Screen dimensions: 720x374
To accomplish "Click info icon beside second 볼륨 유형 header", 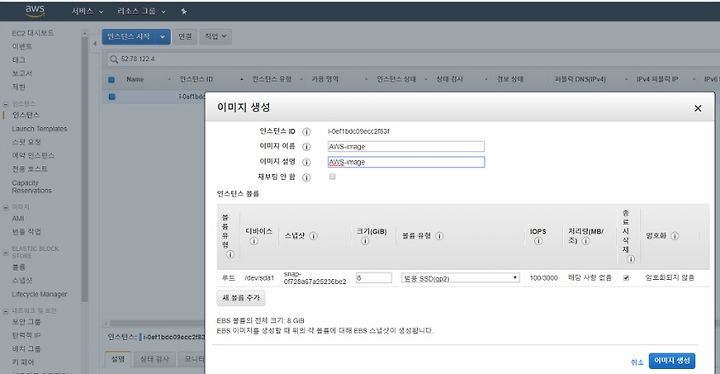I will pyautogui.click(x=439, y=236).
